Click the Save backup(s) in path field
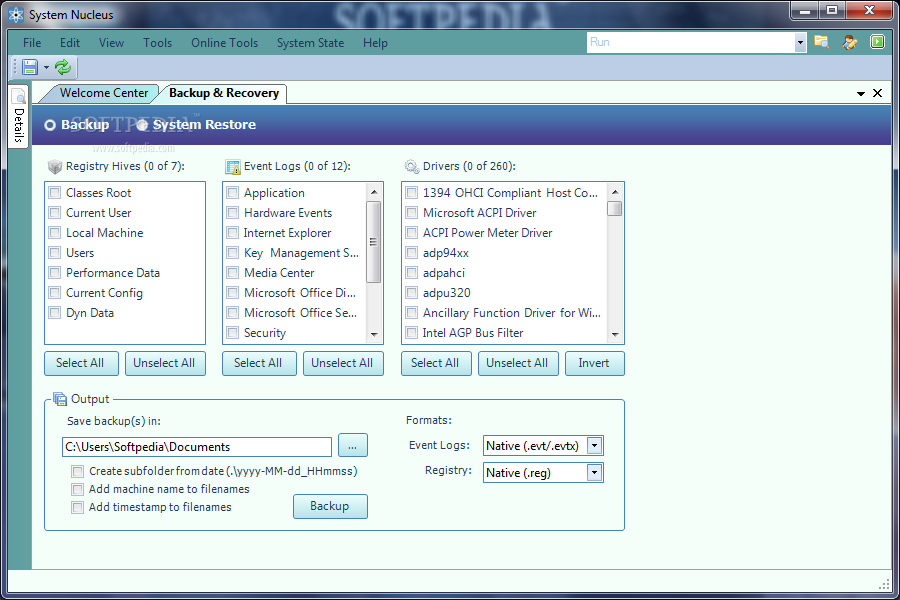The image size is (900, 600). click(x=197, y=447)
